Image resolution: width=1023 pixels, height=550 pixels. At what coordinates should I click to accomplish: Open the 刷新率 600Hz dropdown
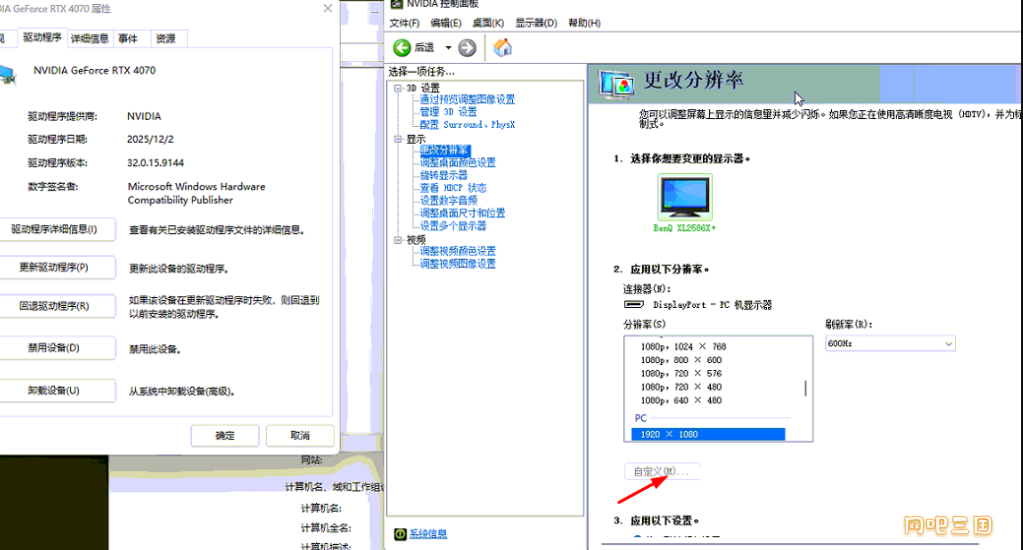point(890,343)
